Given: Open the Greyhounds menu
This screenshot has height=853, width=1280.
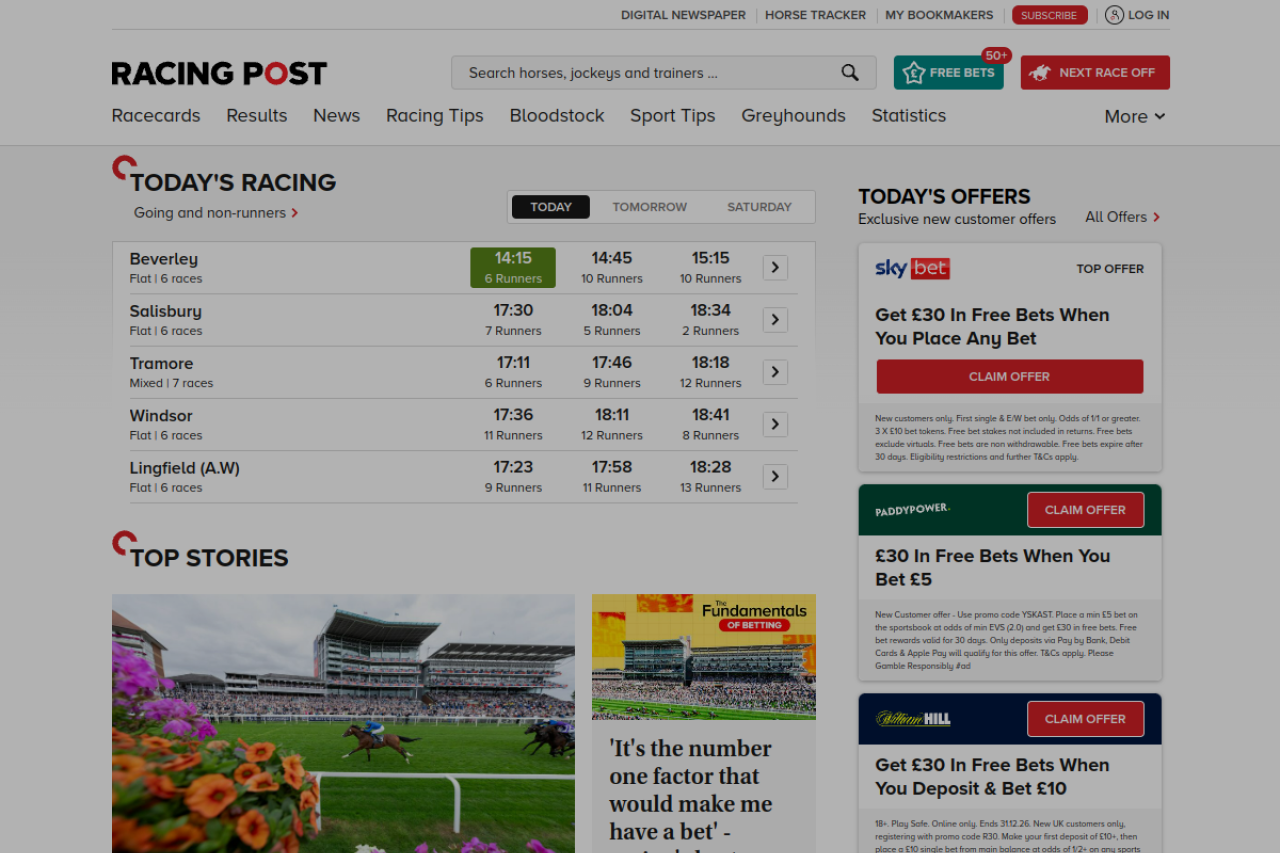Looking at the screenshot, I should [x=794, y=116].
